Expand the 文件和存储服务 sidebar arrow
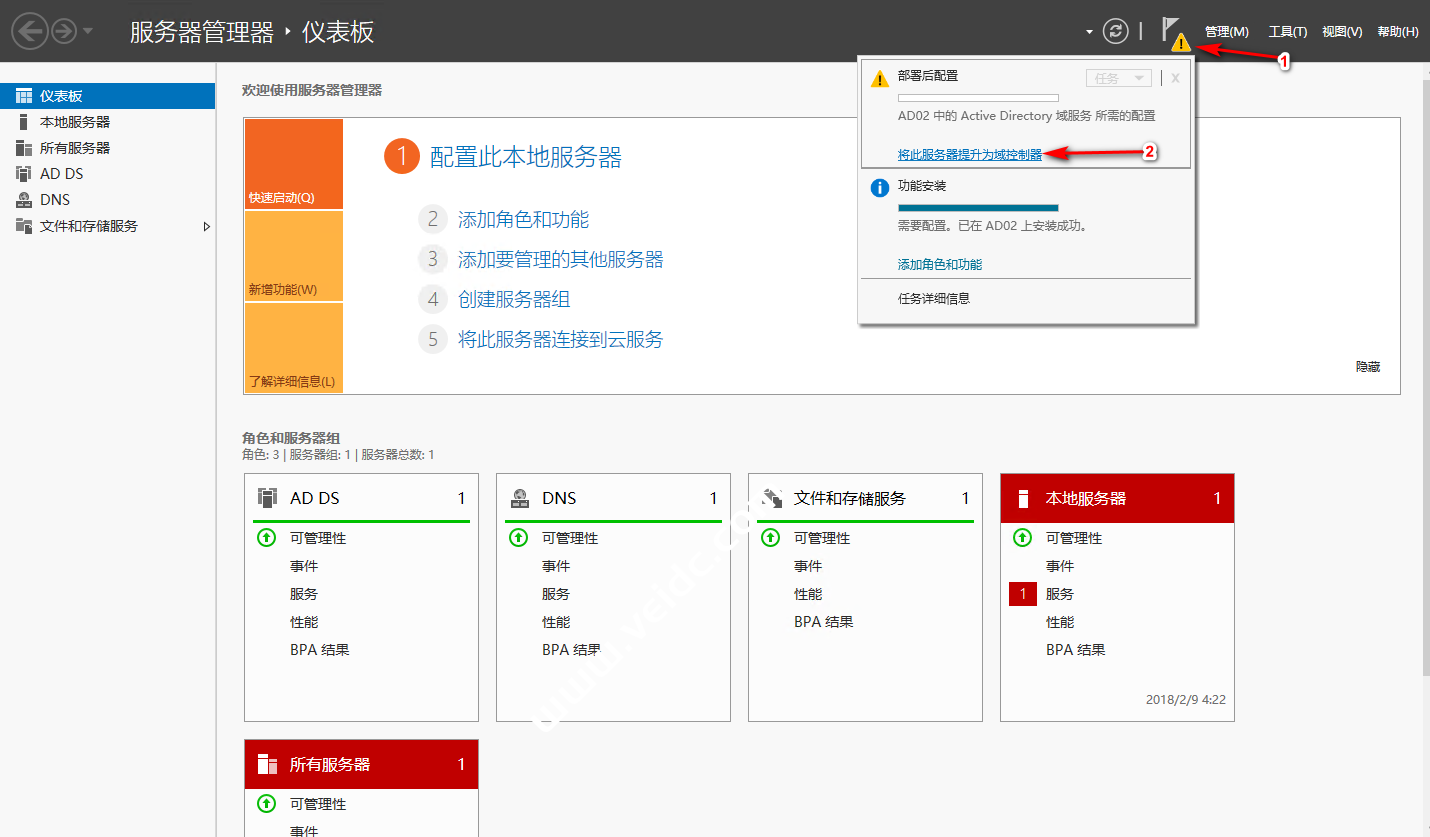Viewport: 1430px width, 837px height. coord(207,227)
